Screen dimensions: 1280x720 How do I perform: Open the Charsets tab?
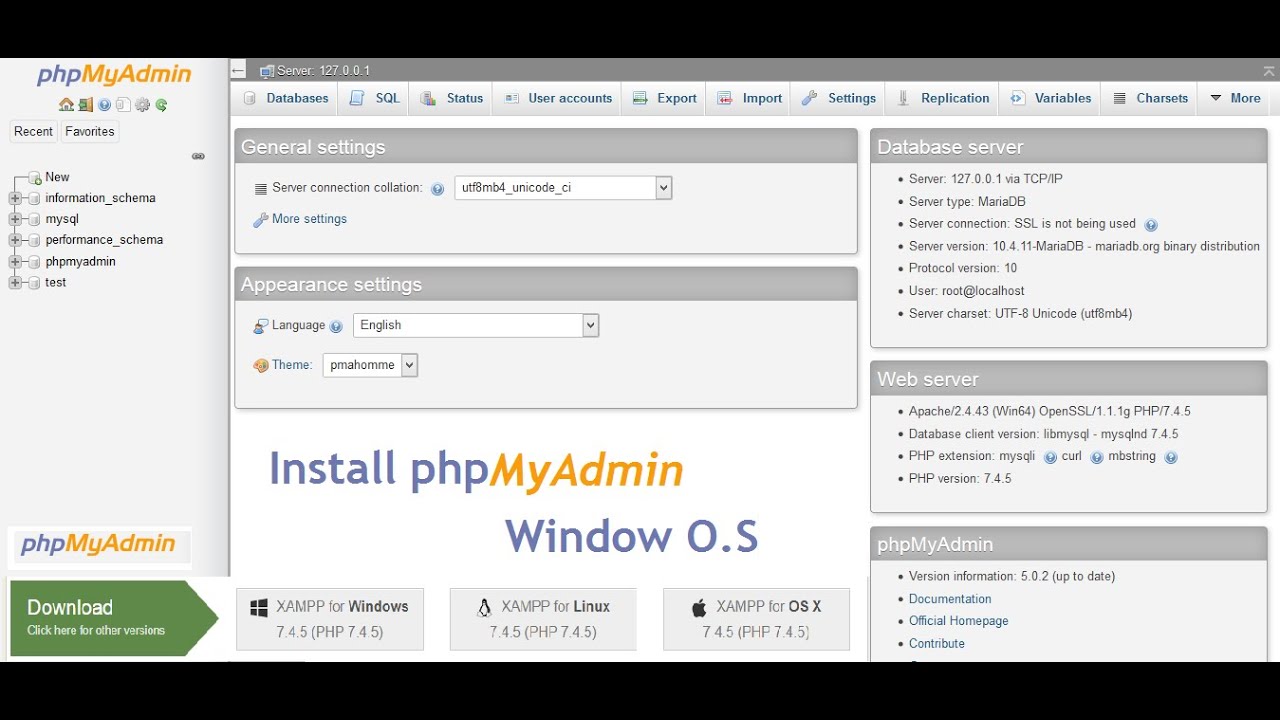(x=1150, y=98)
